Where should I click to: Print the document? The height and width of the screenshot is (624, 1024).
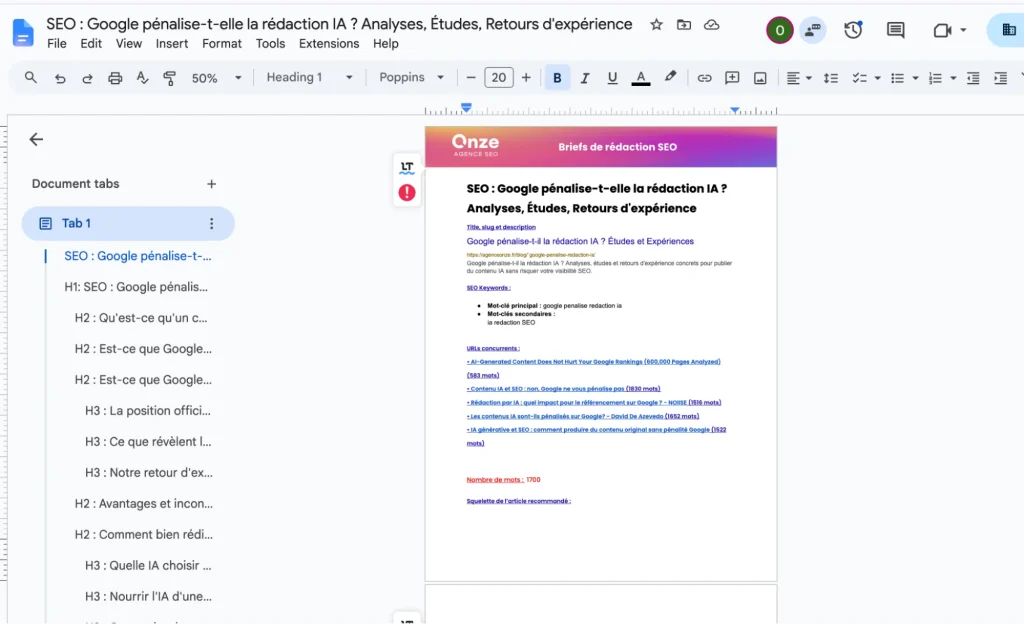coord(115,78)
